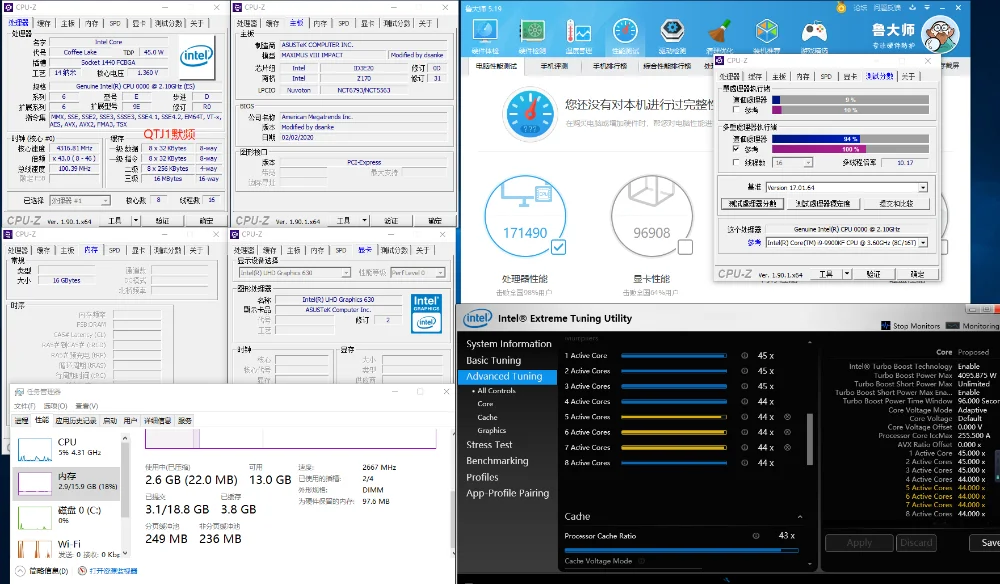Click reset icon next to 6 Active Cores

tap(788, 432)
